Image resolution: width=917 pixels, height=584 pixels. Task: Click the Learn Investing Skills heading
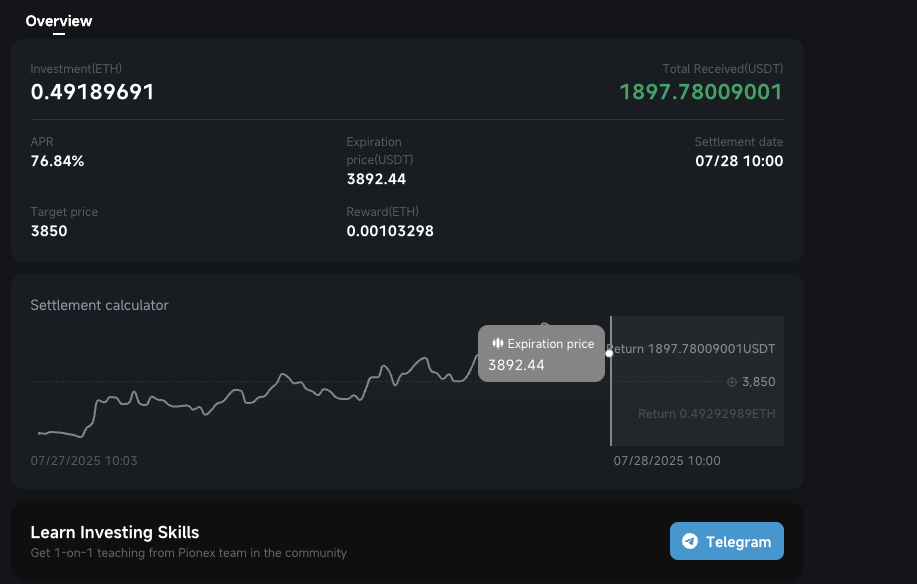tap(115, 533)
